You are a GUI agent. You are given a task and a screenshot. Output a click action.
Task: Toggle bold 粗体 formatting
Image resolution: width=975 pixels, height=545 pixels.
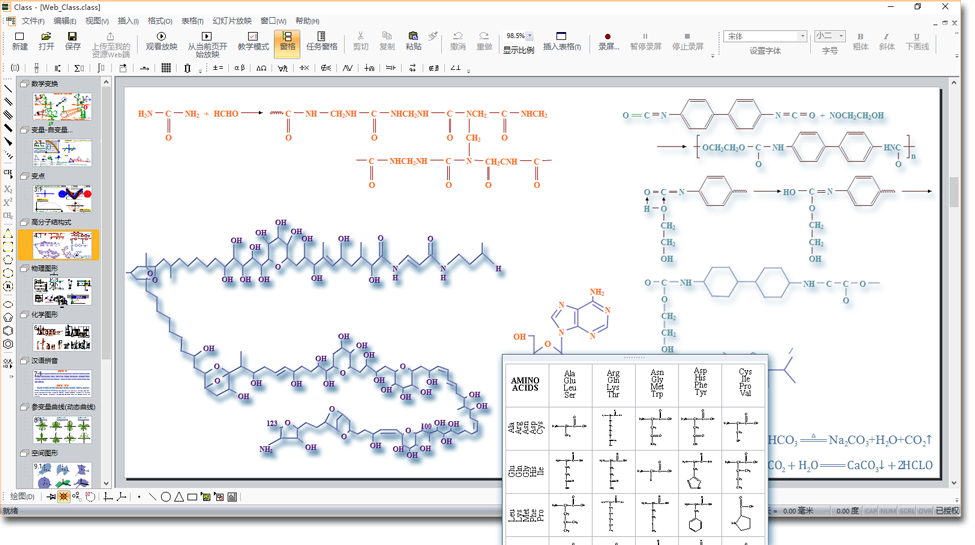pyautogui.click(x=860, y=41)
